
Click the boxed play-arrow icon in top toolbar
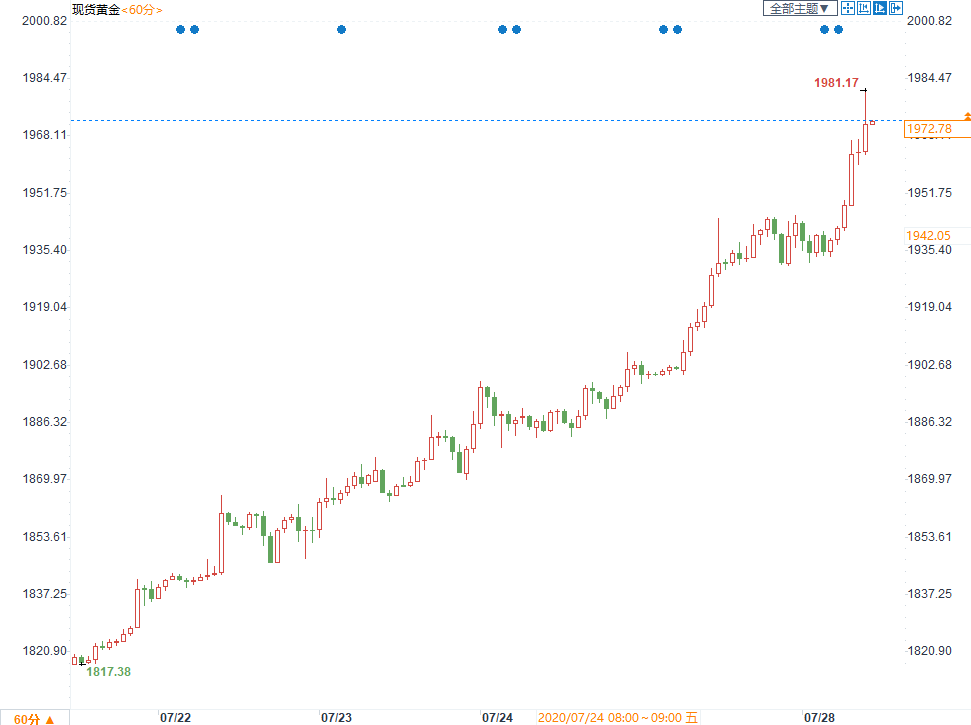(880, 9)
